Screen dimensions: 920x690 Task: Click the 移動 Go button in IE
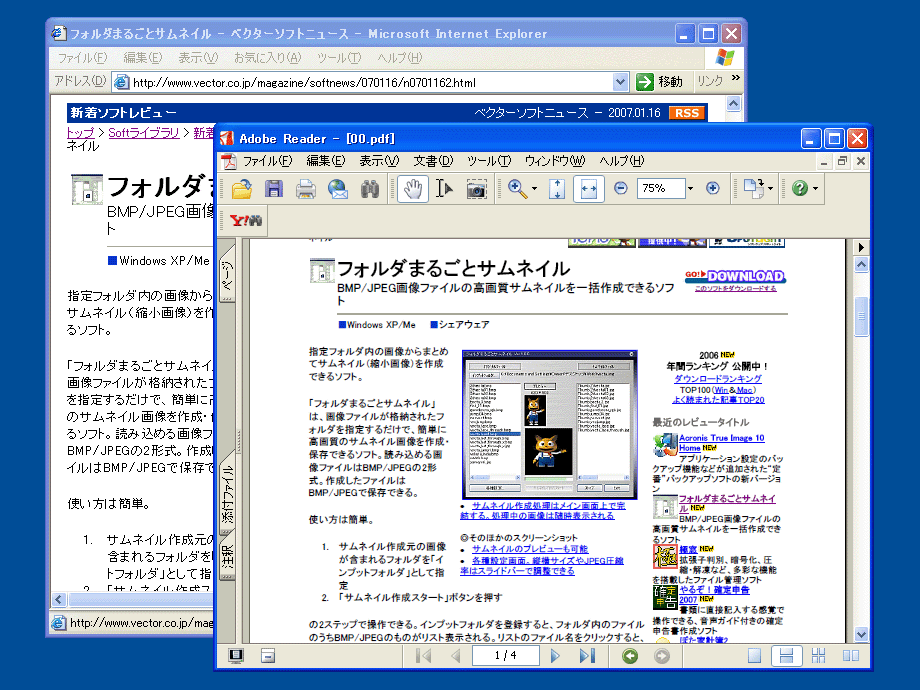click(x=660, y=82)
